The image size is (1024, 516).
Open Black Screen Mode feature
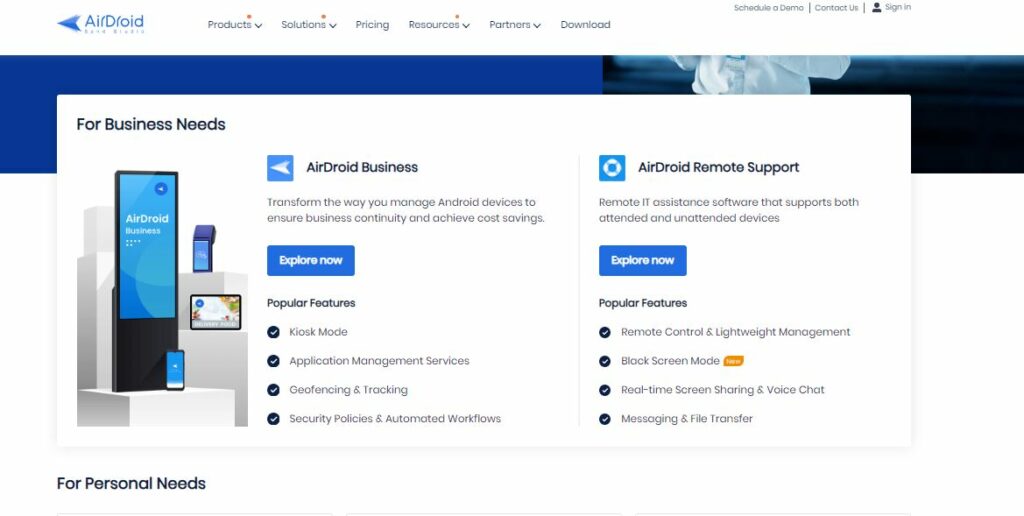[670, 361]
